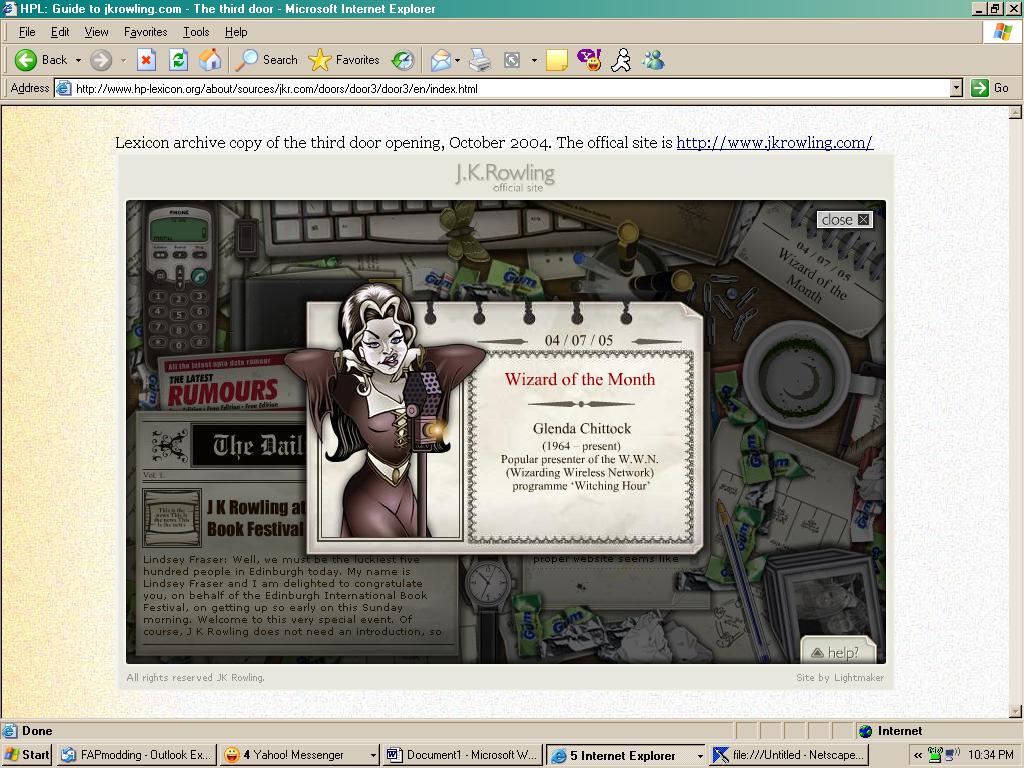Click the greyed Forward arrow button
Image resolution: width=1024 pixels, height=768 pixels.
(x=101, y=60)
